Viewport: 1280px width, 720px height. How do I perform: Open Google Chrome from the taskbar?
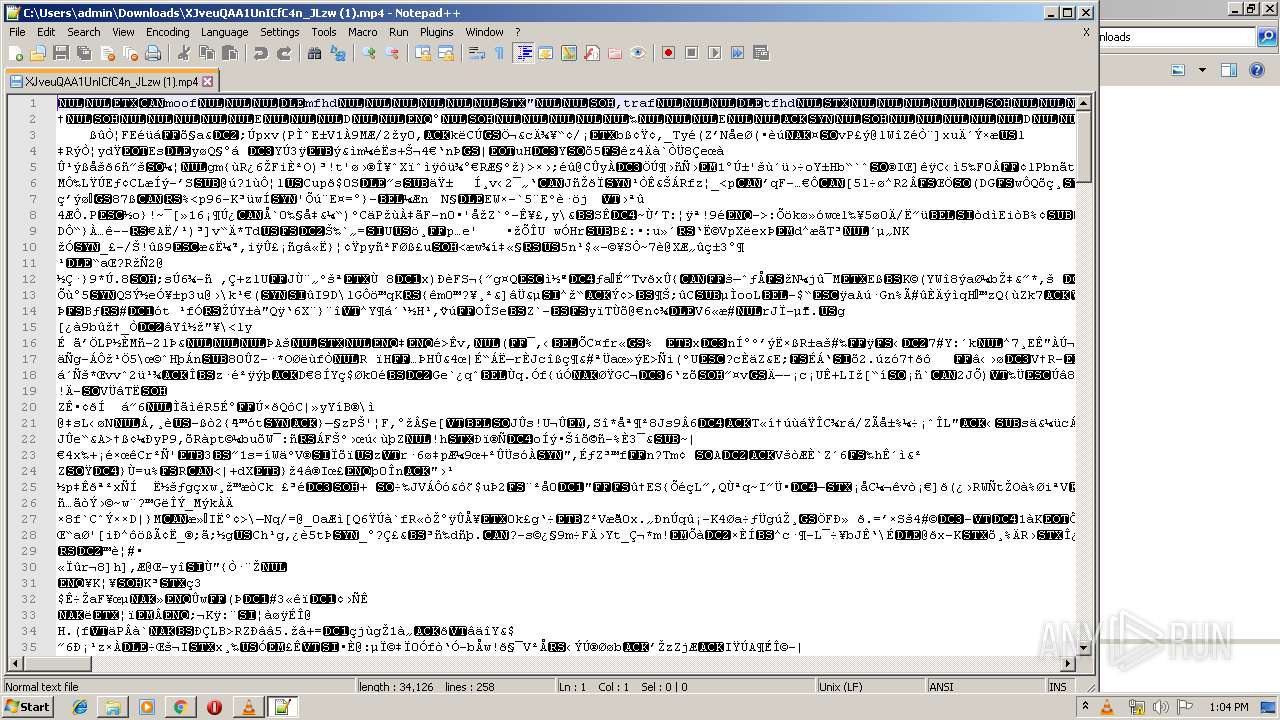pos(180,707)
